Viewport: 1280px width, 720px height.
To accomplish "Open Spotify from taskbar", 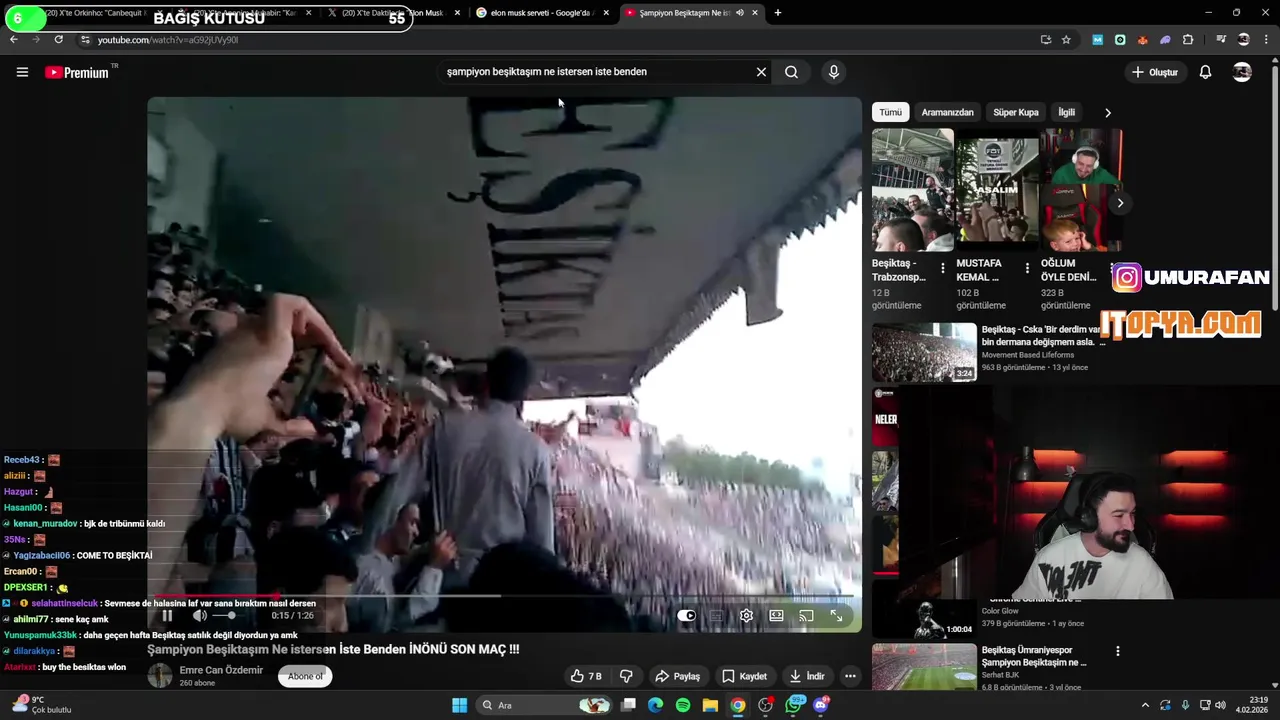I will pyautogui.click(x=683, y=705).
